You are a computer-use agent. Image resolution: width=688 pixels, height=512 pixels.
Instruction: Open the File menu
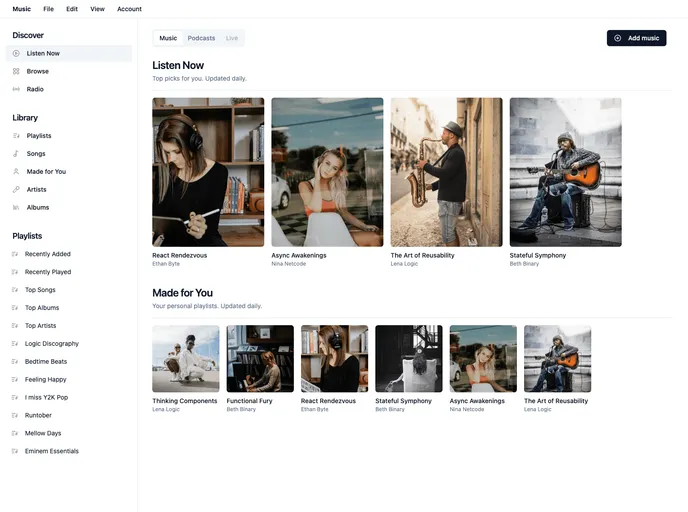pyautogui.click(x=48, y=9)
